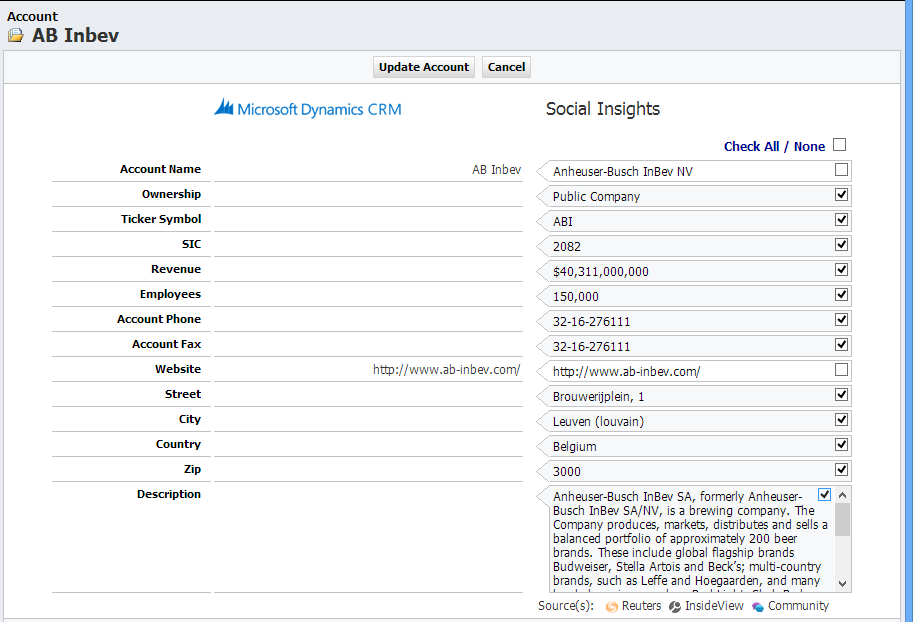This screenshot has width=913, height=622.
Task: Toggle the Description insight checkbox
Action: (824, 494)
